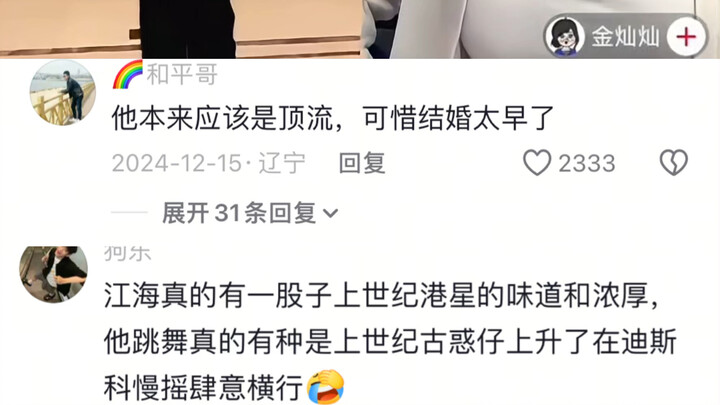Click the chevron next to 展开31条回复
This screenshot has width=720, height=405.
coord(331,214)
